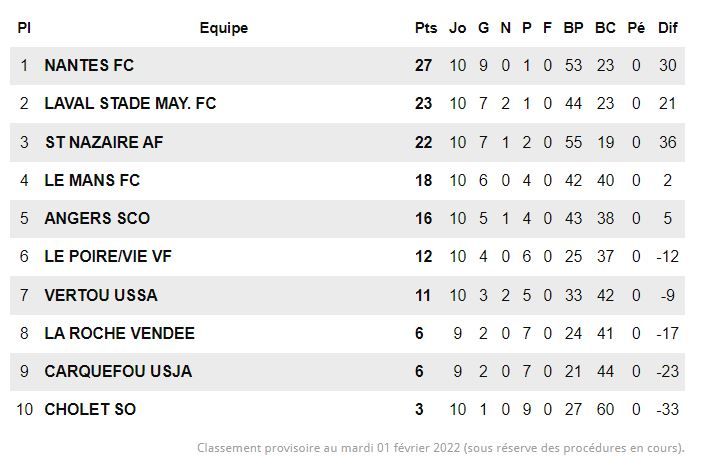Select LE POIRE/VIE VF in standings
This screenshot has height=470, width=705.
(108, 257)
